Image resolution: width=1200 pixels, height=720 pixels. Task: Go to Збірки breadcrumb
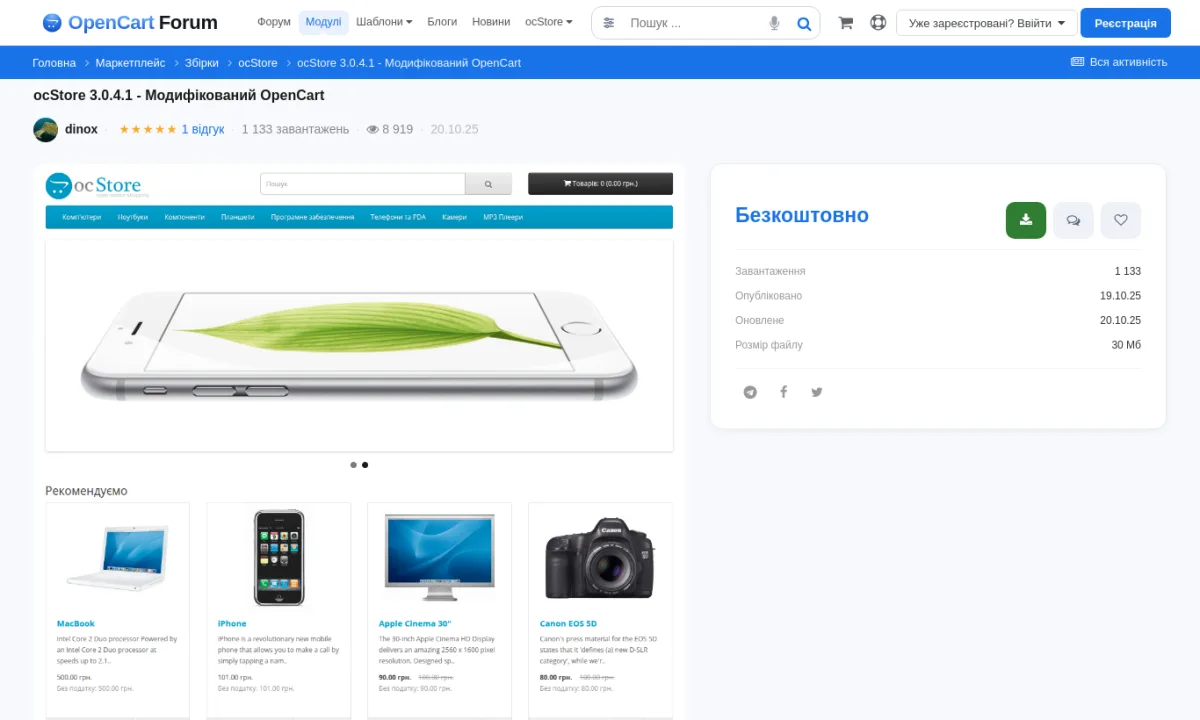click(x=202, y=62)
